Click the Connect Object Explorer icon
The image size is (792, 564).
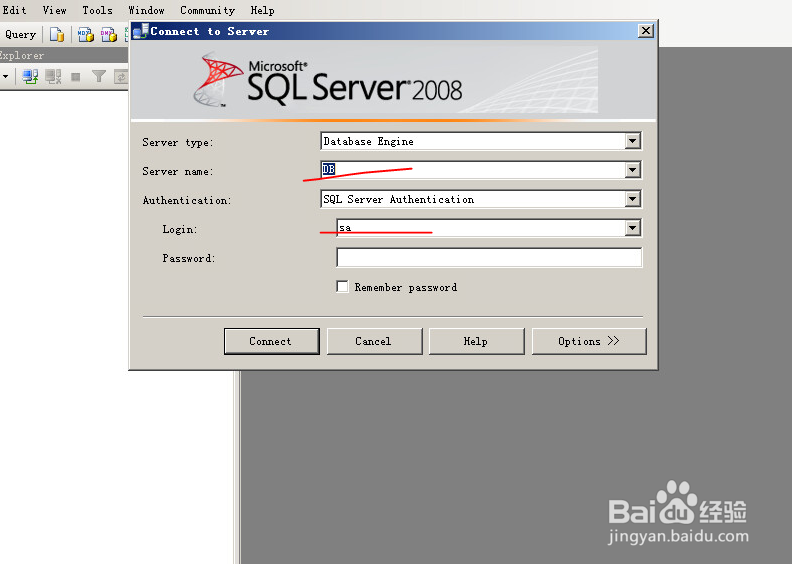click(x=30, y=77)
